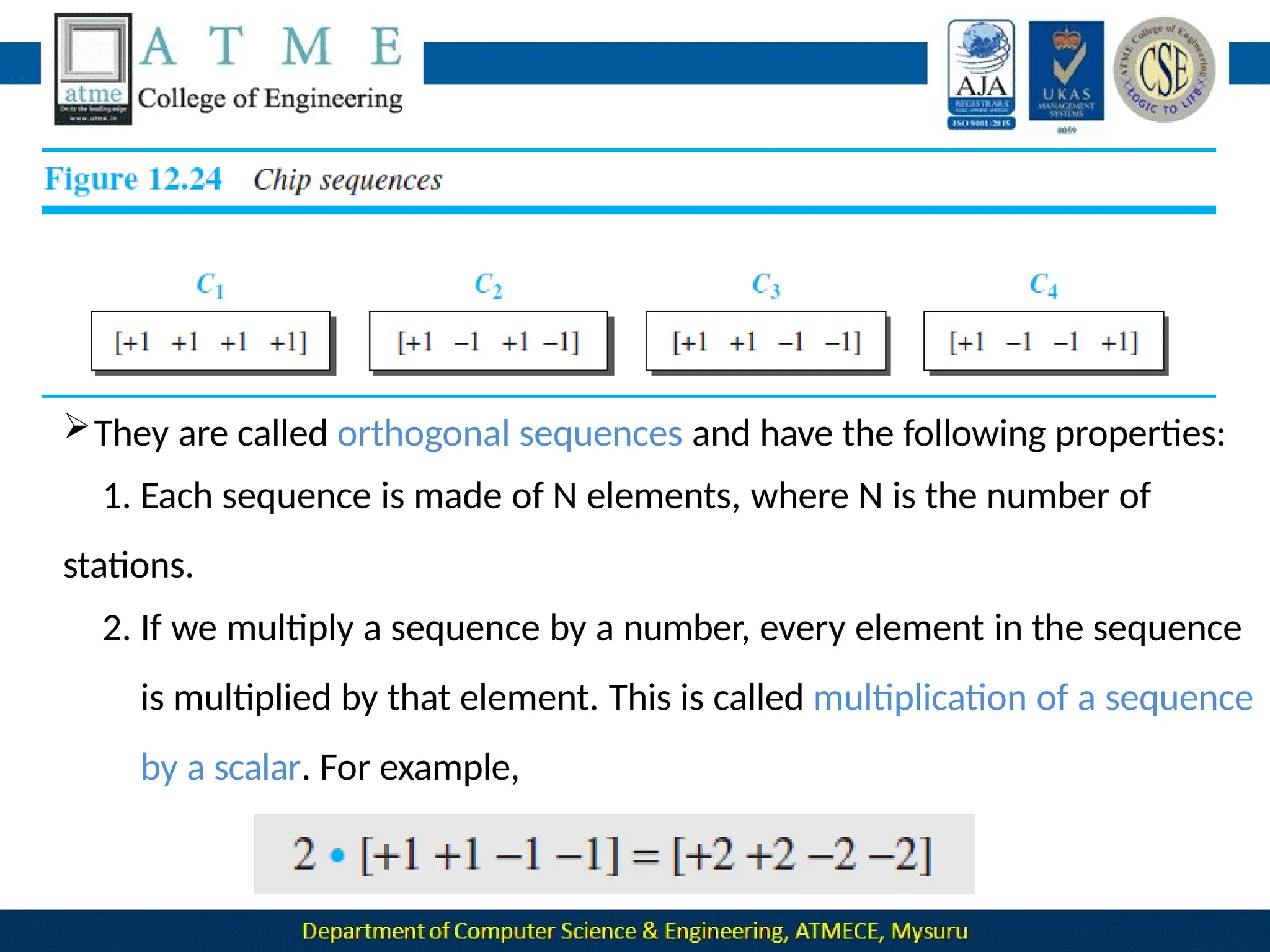Image resolution: width=1270 pixels, height=952 pixels.
Task: Click the 'Figure 12.24' label
Action: coord(133,179)
